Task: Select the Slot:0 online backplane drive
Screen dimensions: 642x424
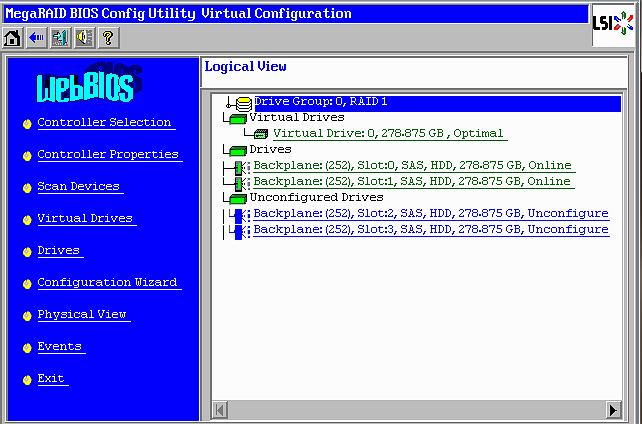Action: click(x=412, y=166)
